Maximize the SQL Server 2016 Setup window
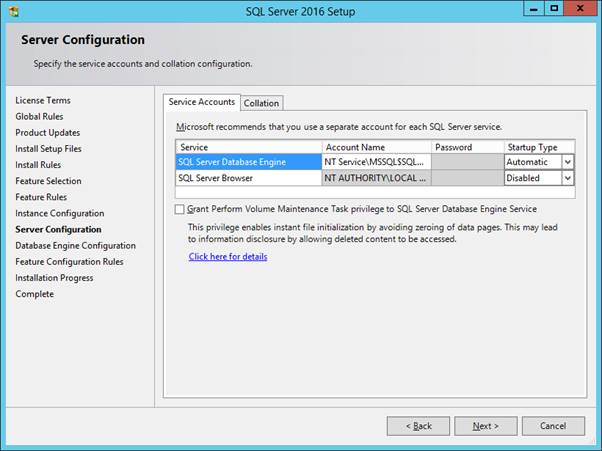The width and height of the screenshot is (602, 451). coord(554,8)
